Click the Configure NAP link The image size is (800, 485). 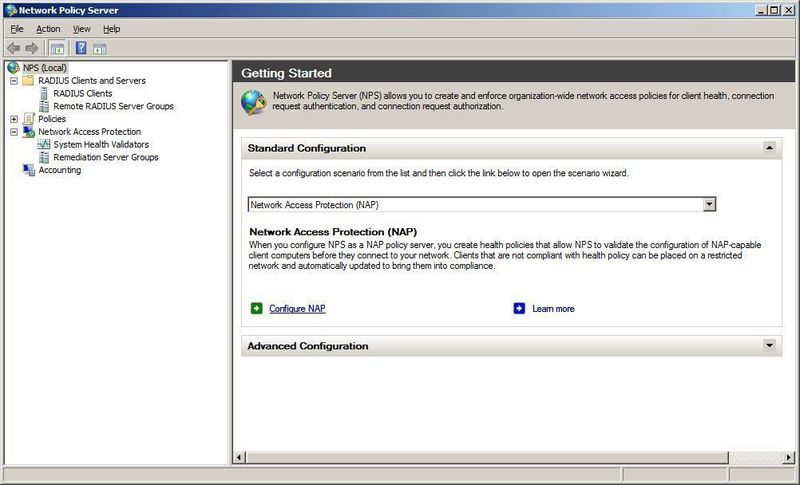click(297, 309)
